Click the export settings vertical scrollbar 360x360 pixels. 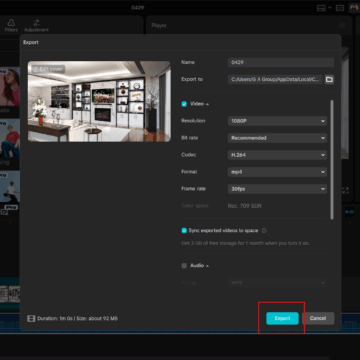332,160
